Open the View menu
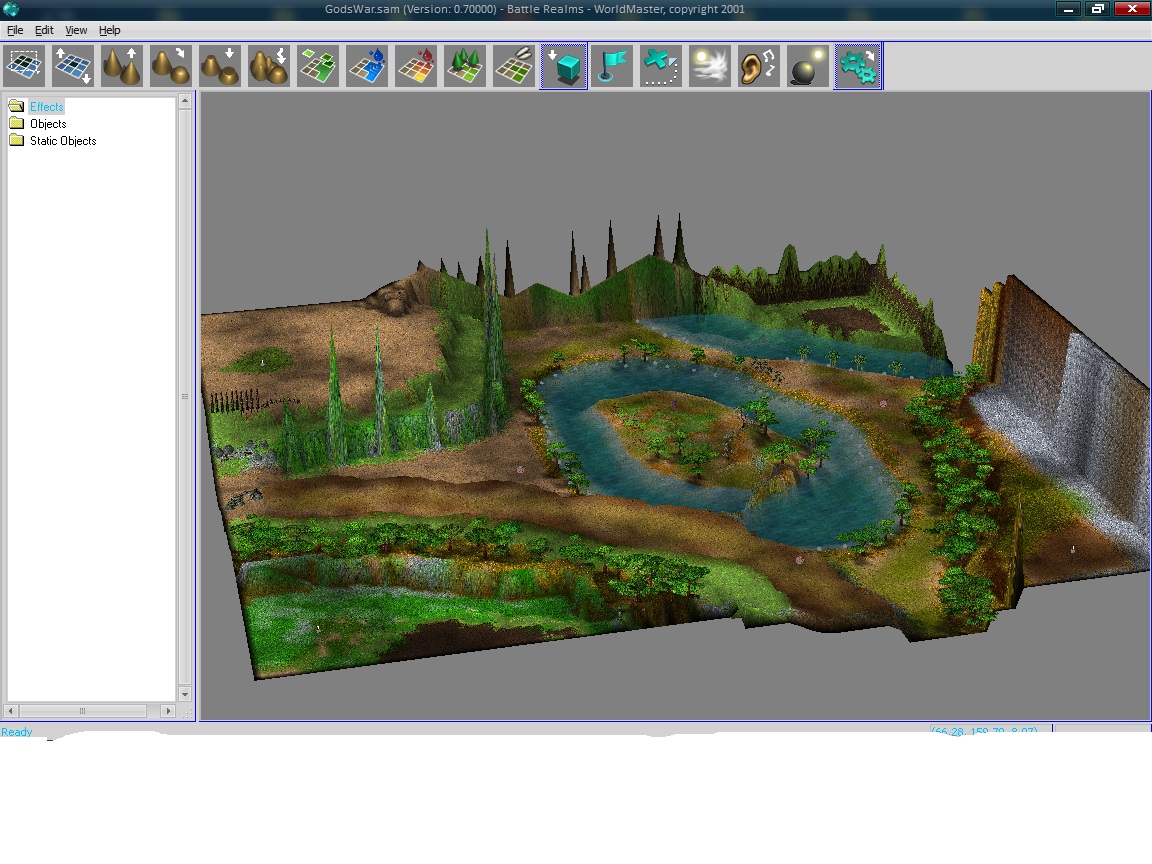The height and width of the screenshot is (864, 1152). coord(76,30)
